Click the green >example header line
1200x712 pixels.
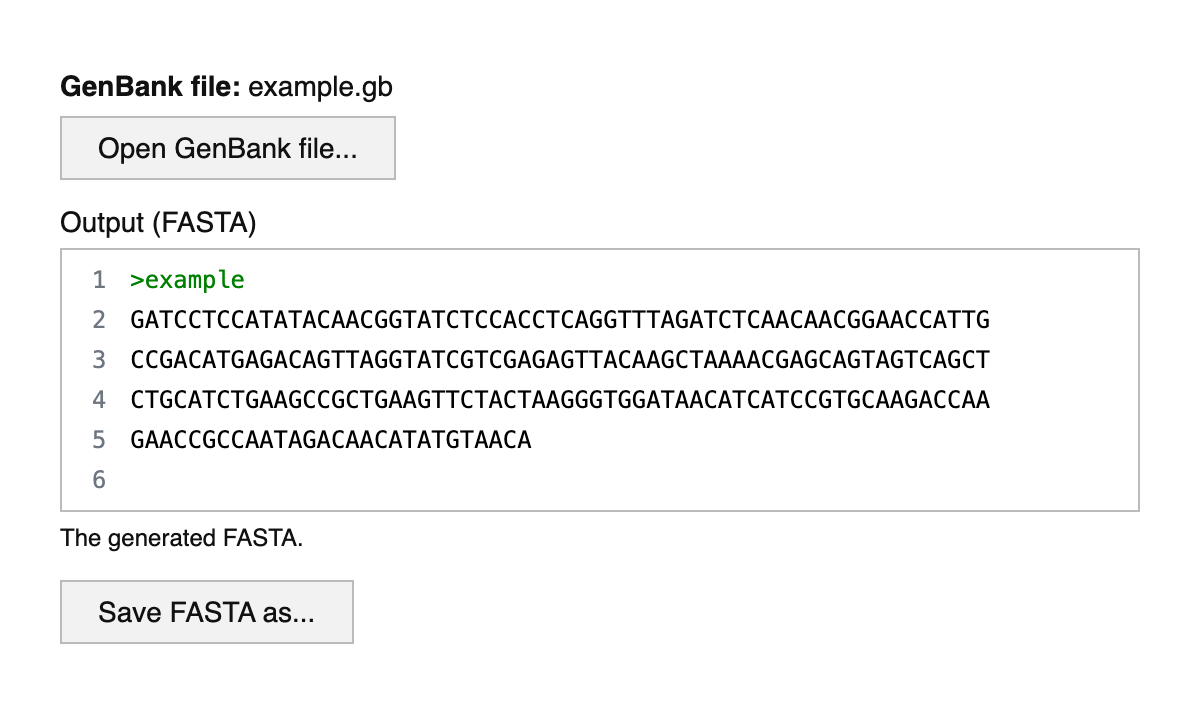click(187, 280)
